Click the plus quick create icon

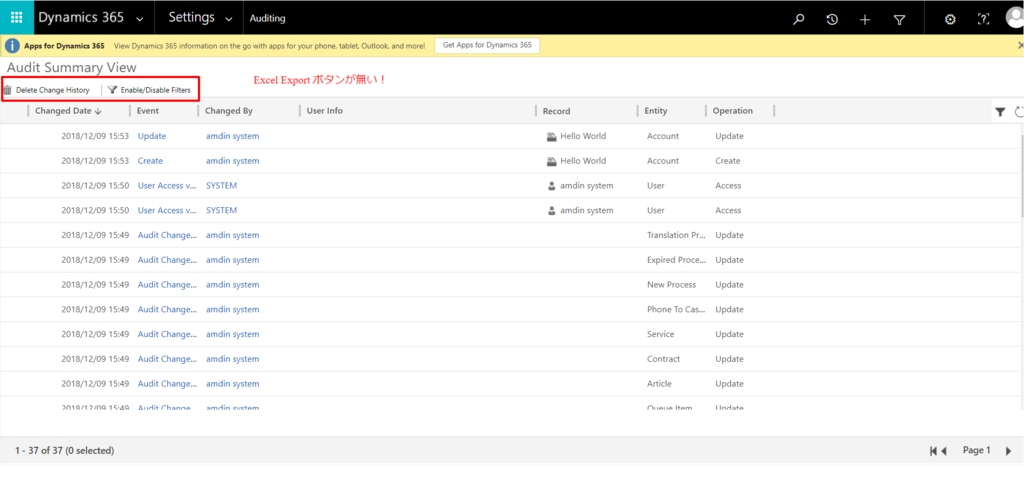(865, 20)
